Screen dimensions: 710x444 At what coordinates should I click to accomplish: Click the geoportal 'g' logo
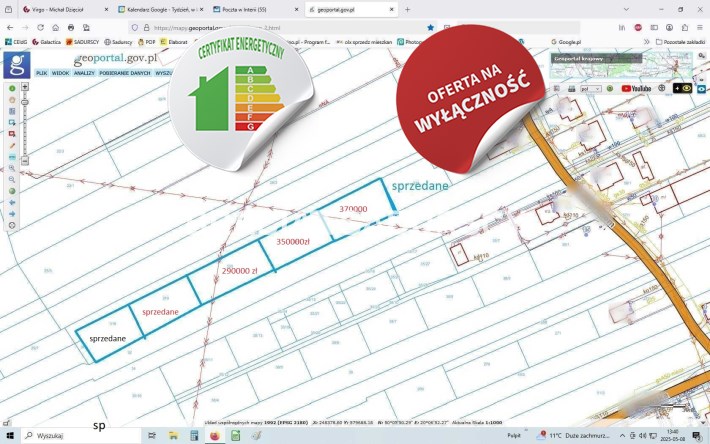coord(16,64)
